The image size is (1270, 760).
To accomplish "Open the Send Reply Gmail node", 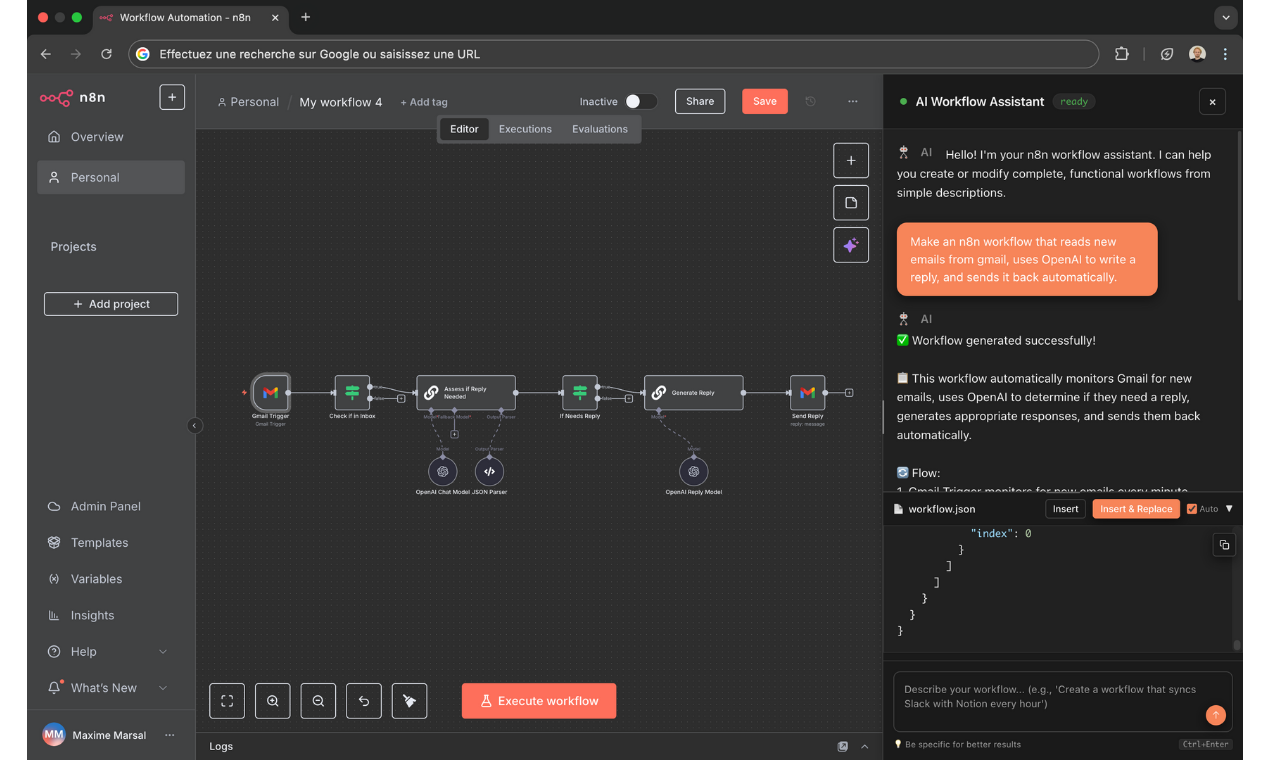I will click(807, 393).
